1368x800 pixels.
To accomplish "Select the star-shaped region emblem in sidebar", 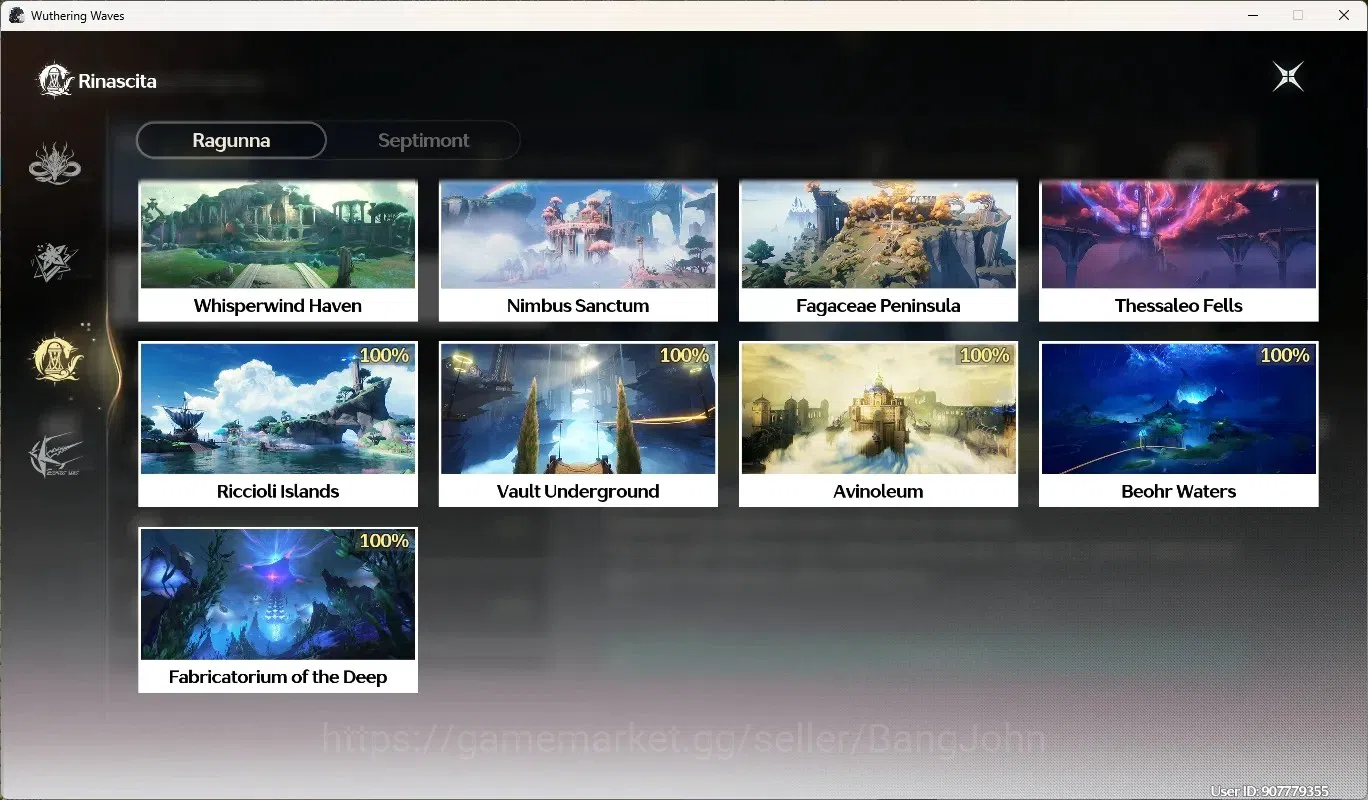I will [54, 261].
